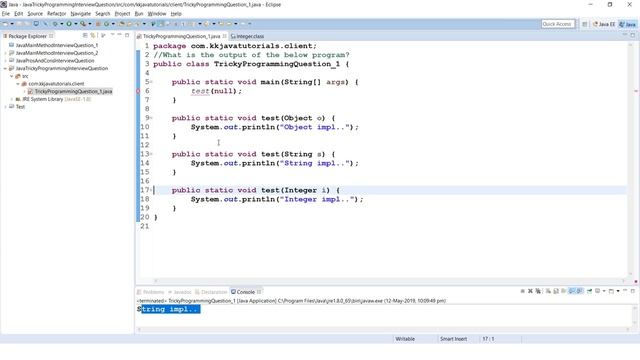Select JavaProsAndConsInterviewQuestion project
This screenshot has height=360, width=640.
coord(55,60)
